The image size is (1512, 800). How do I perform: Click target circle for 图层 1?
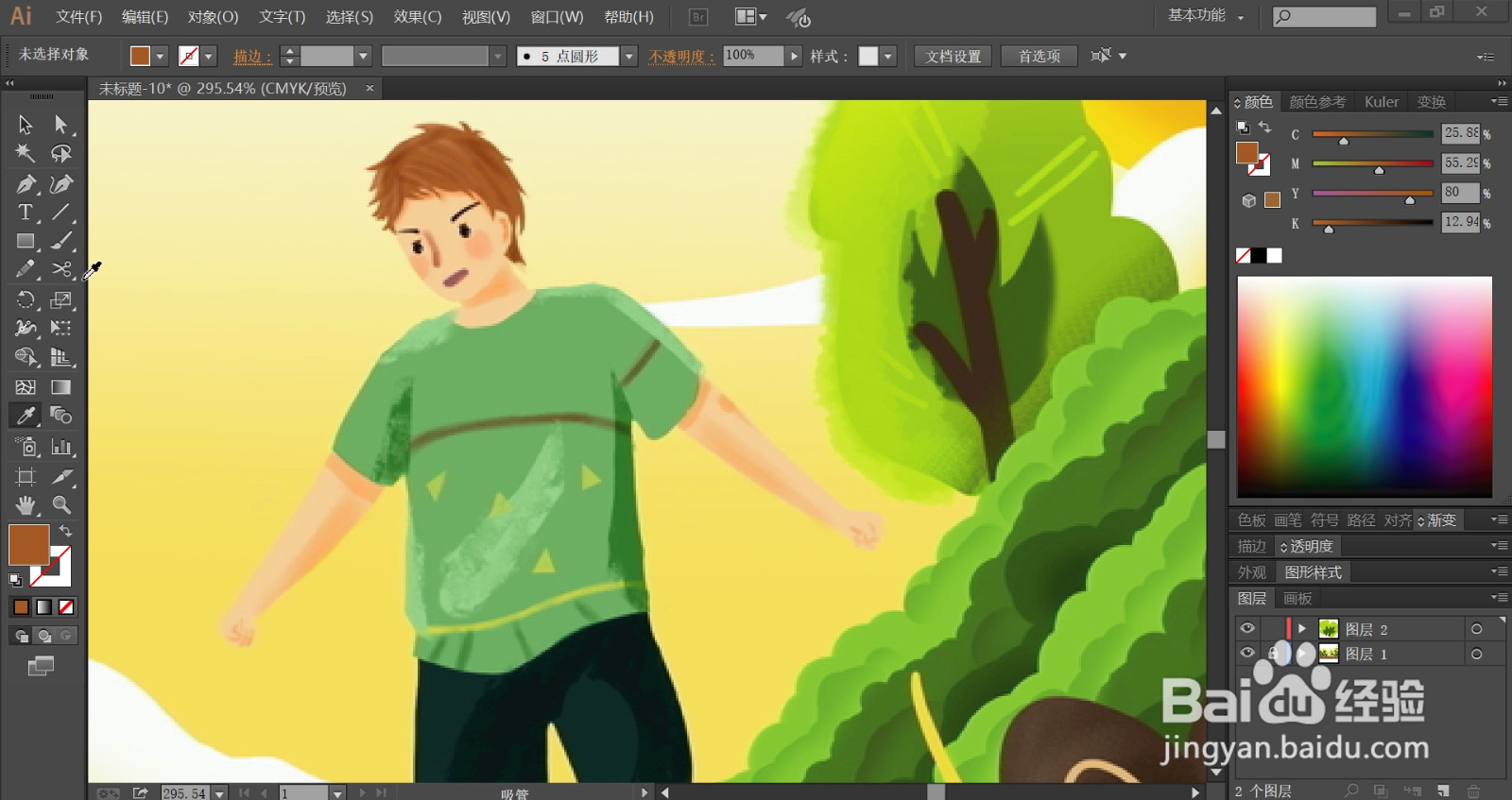click(1476, 654)
